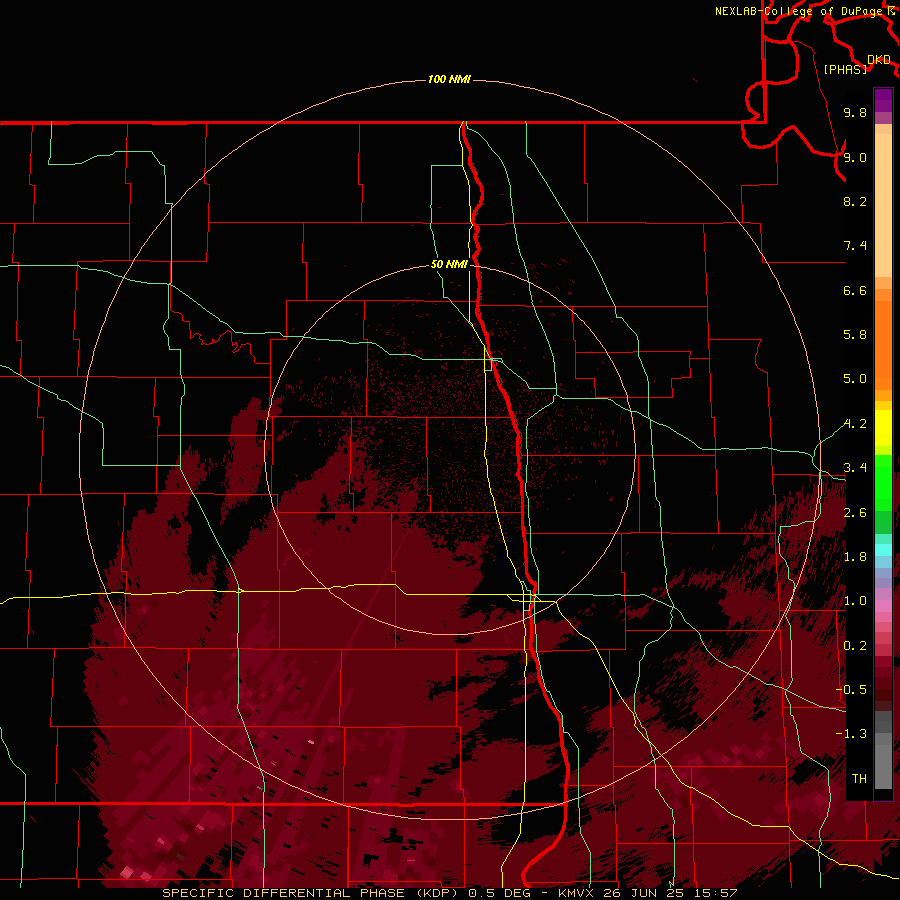Click the KMVX radar station identifier
The height and width of the screenshot is (900, 900).
pos(578,893)
